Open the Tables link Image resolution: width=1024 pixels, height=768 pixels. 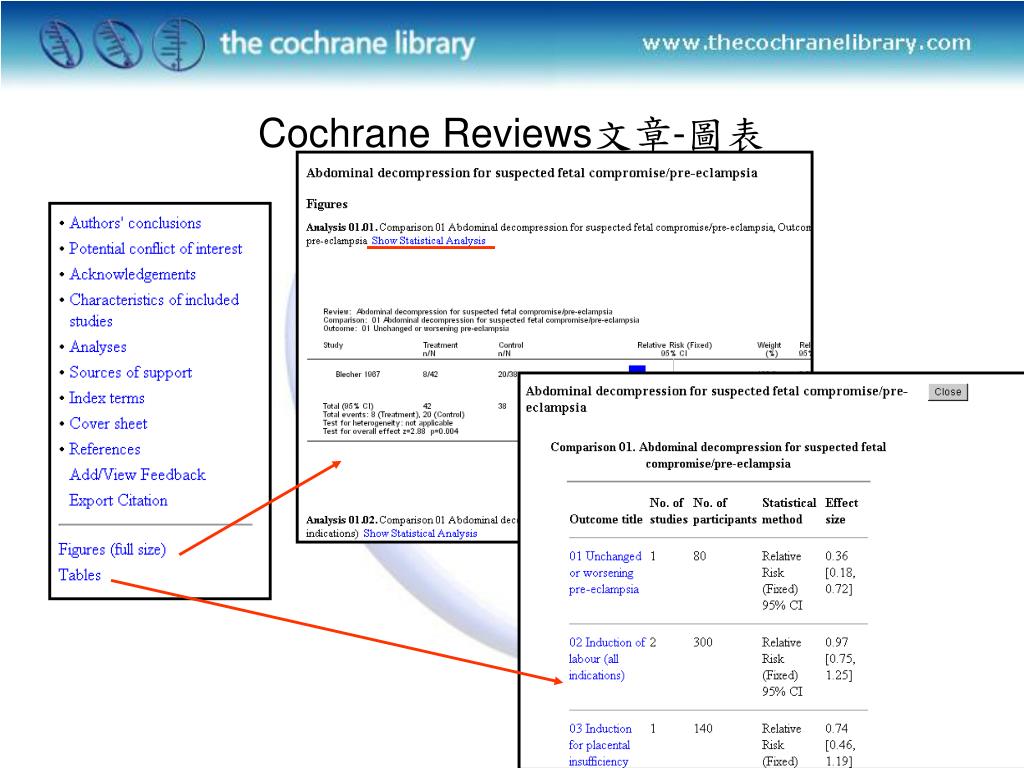point(79,575)
